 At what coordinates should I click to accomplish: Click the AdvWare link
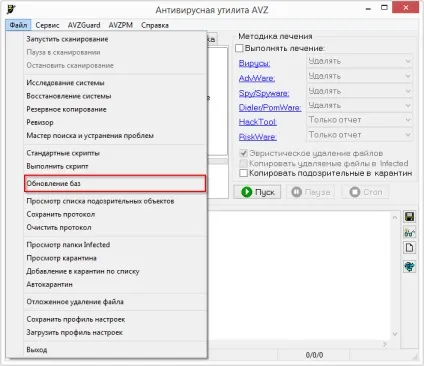[257, 78]
